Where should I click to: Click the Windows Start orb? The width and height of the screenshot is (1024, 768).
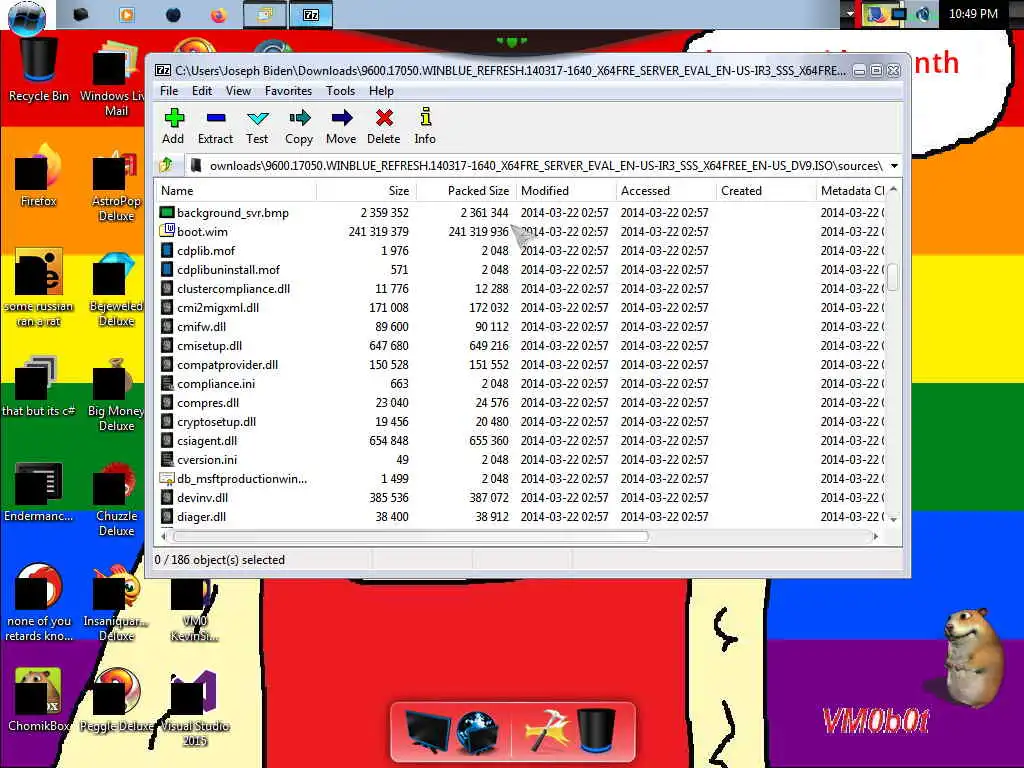tap(27, 16)
